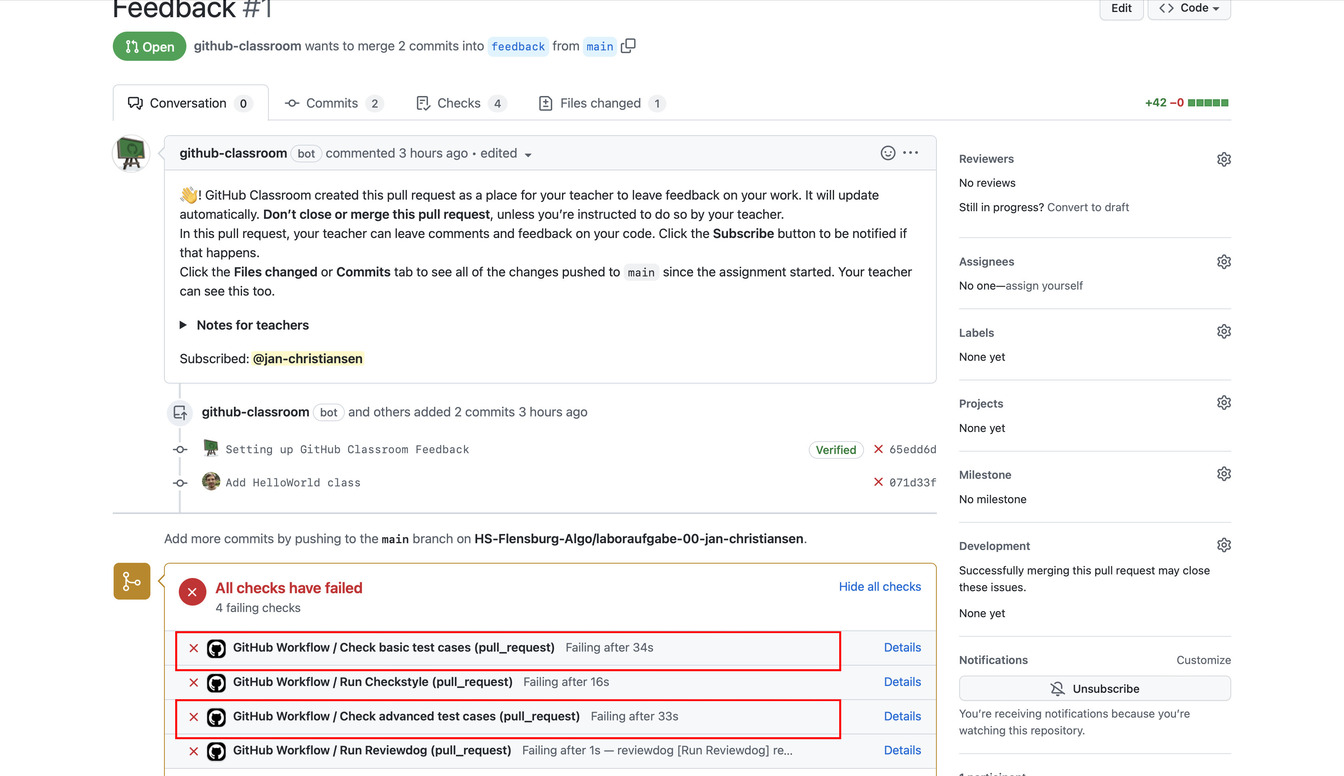Open the comment three-dot options menu
The height and width of the screenshot is (776, 1344).
(910, 153)
